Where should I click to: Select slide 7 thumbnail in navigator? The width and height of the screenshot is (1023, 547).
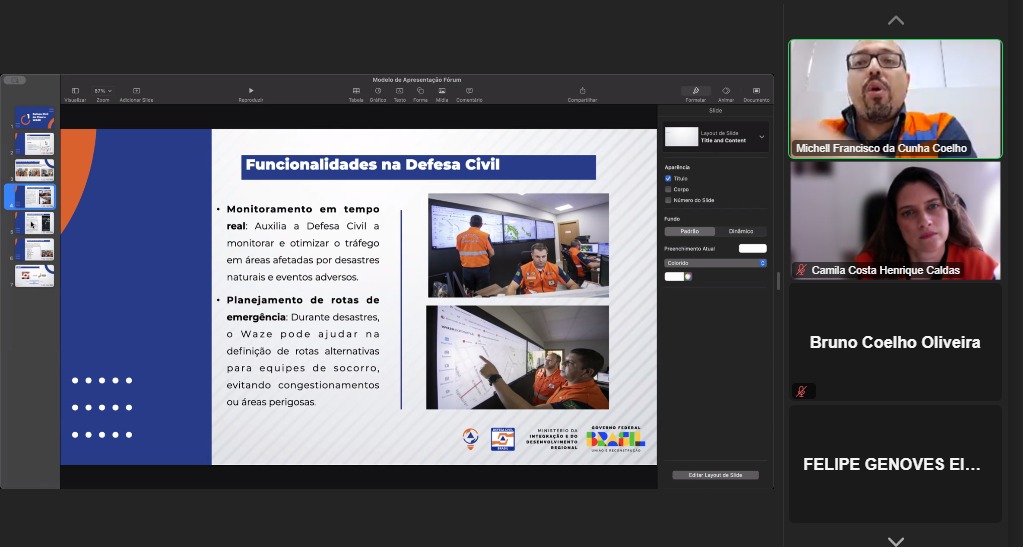click(x=35, y=275)
